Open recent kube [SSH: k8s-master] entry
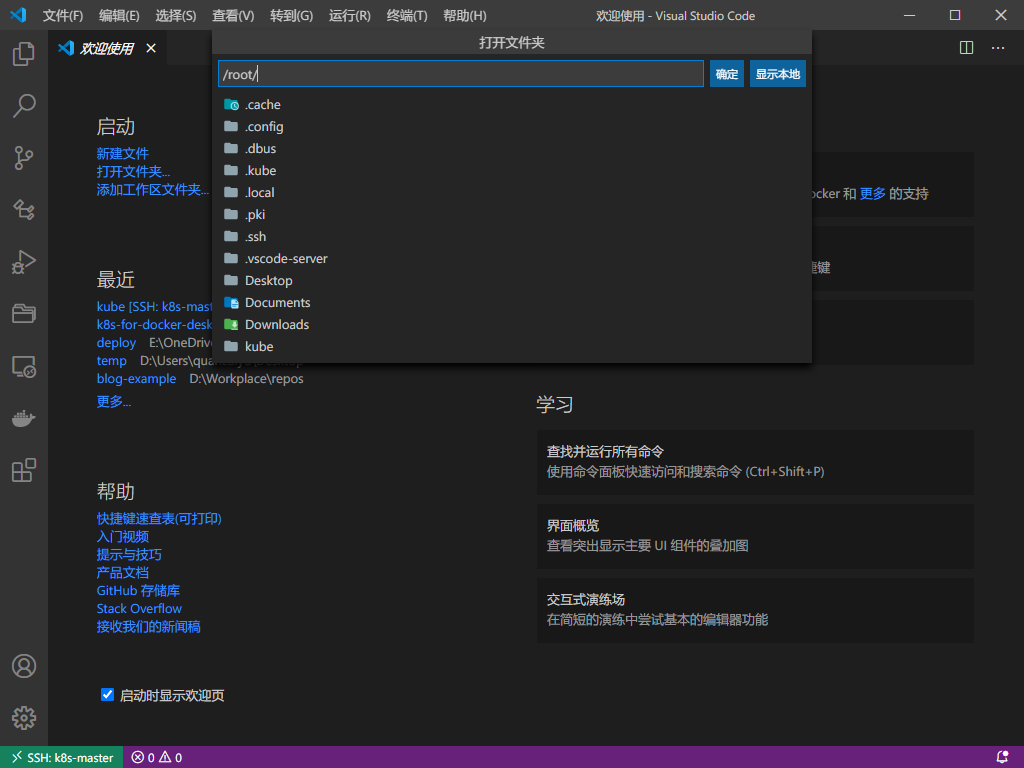The height and width of the screenshot is (768, 1024). pyautogui.click(x=154, y=306)
